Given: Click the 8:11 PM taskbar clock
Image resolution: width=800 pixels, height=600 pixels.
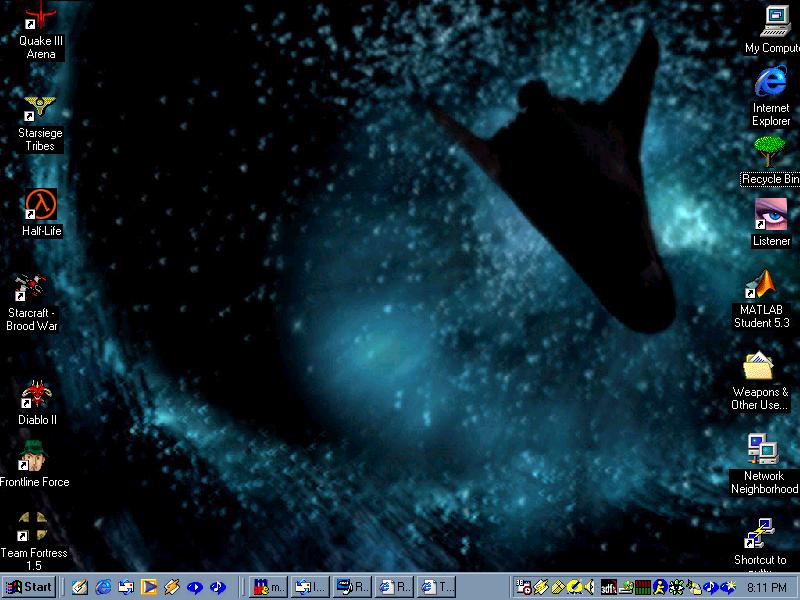Looking at the screenshot, I should (768, 587).
